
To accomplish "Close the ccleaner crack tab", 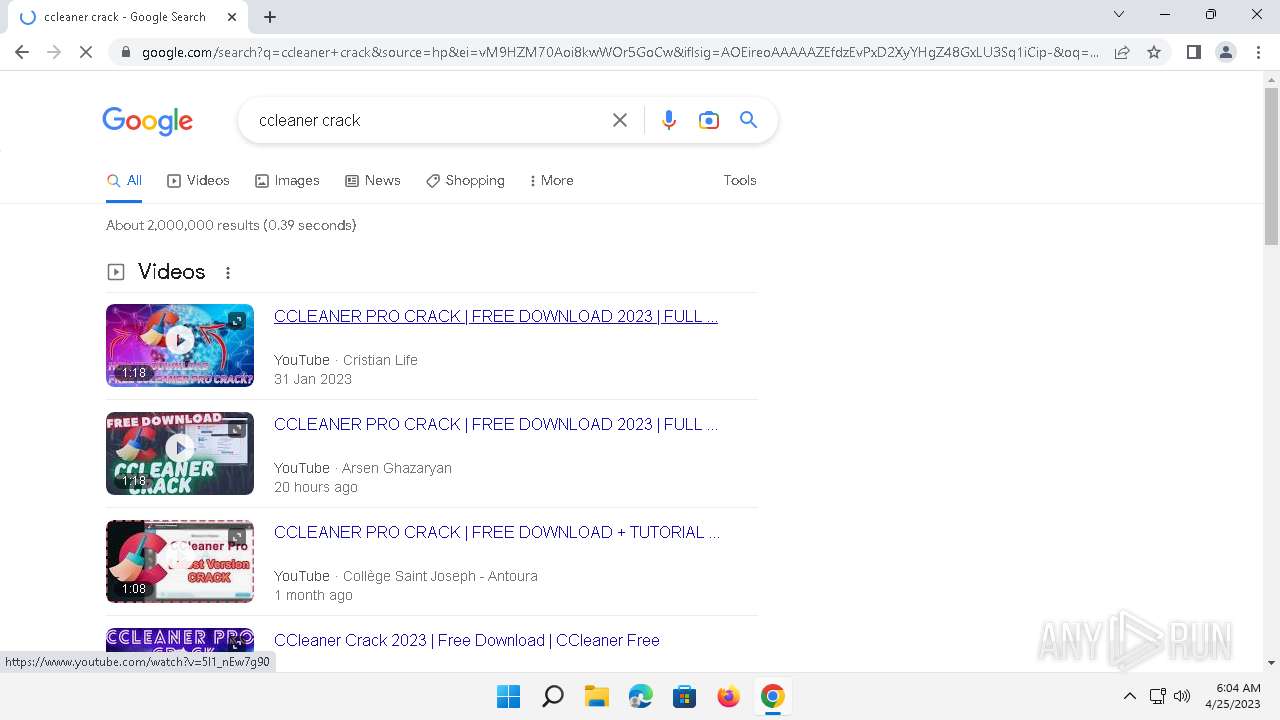I will coord(232,17).
